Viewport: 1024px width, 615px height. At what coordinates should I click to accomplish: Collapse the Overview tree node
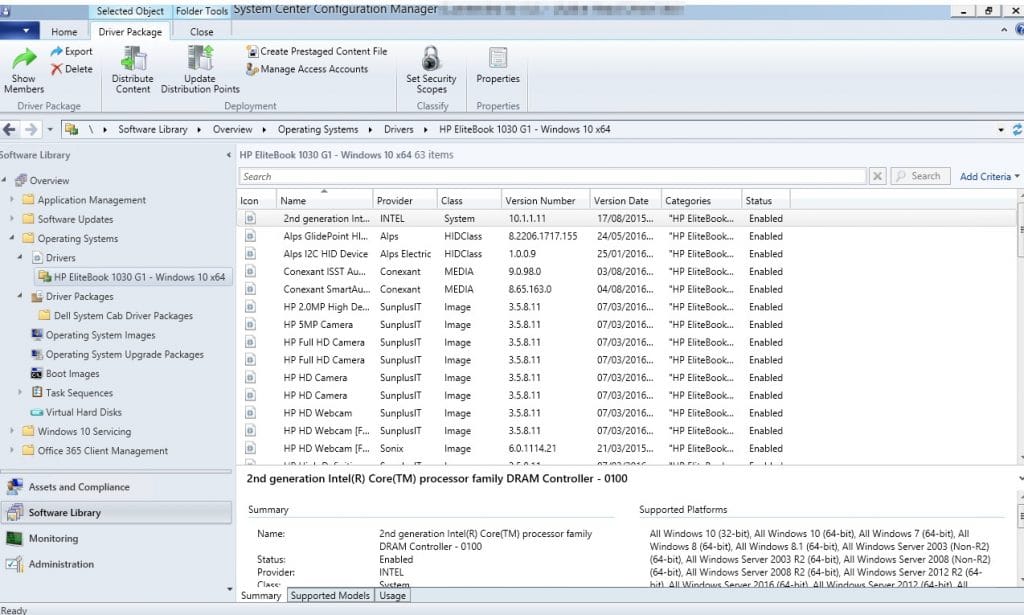coord(3,180)
